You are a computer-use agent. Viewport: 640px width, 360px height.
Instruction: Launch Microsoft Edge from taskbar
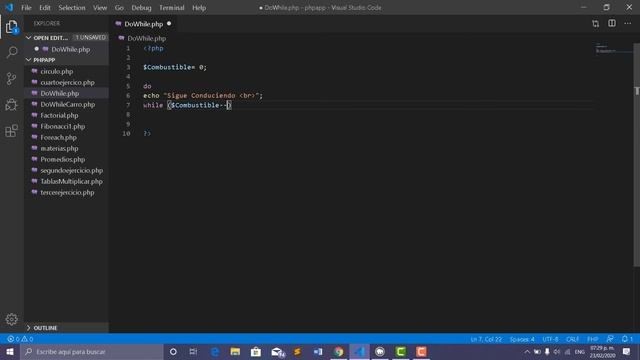[x=215, y=351]
